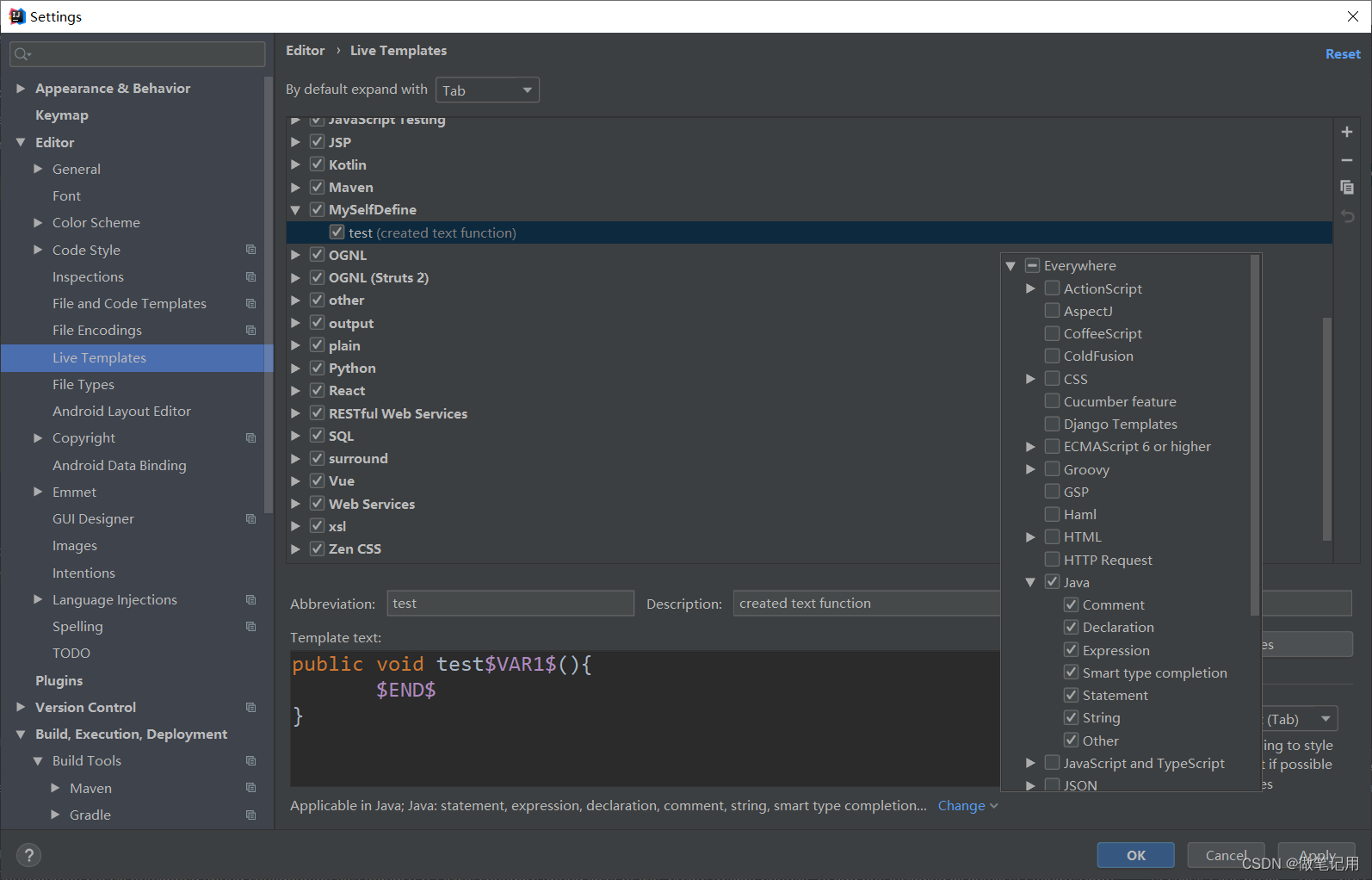Expand the Color Scheme settings node
Screen dimensions: 1372x880
(38, 222)
